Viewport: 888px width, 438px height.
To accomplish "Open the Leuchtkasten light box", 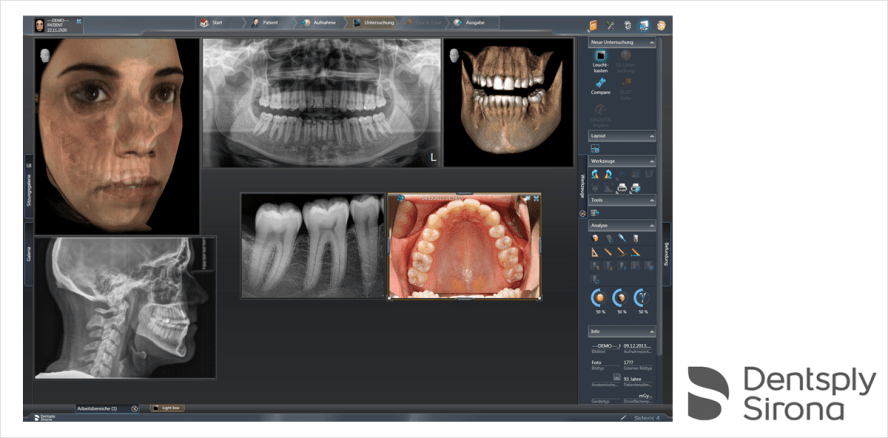I will click(600, 58).
